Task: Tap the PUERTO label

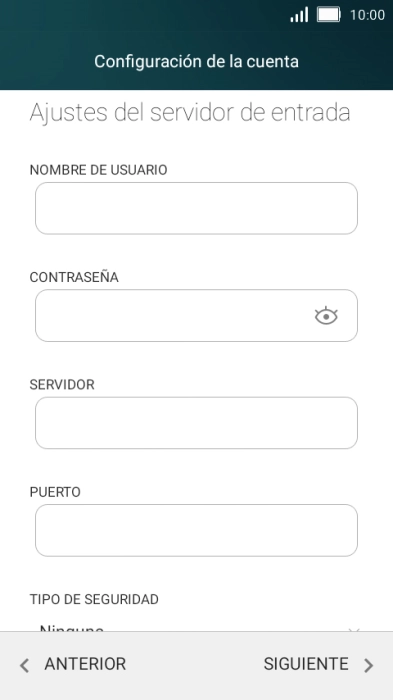Action: [55, 492]
